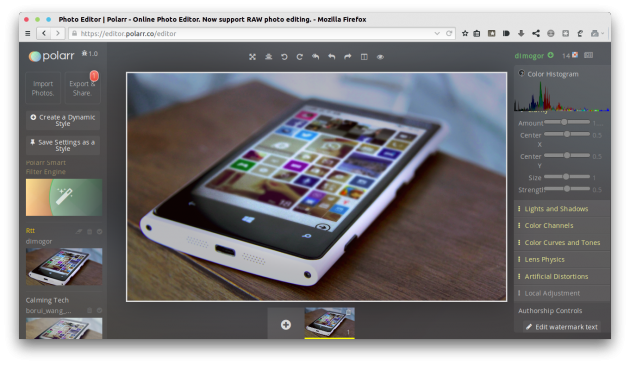
Task: Redo the edit with forward arrow
Action: tap(348, 57)
